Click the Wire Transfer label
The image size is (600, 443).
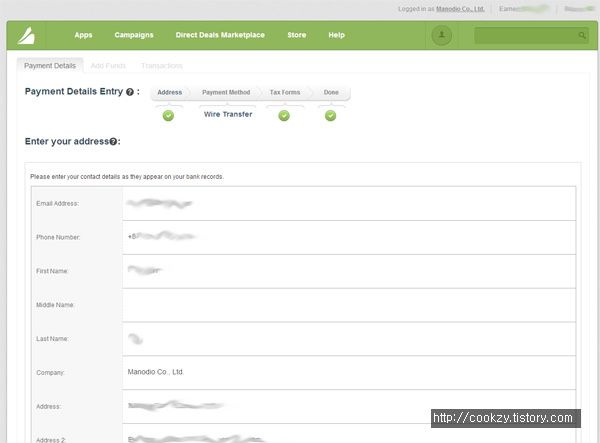[x=228, y=114]
